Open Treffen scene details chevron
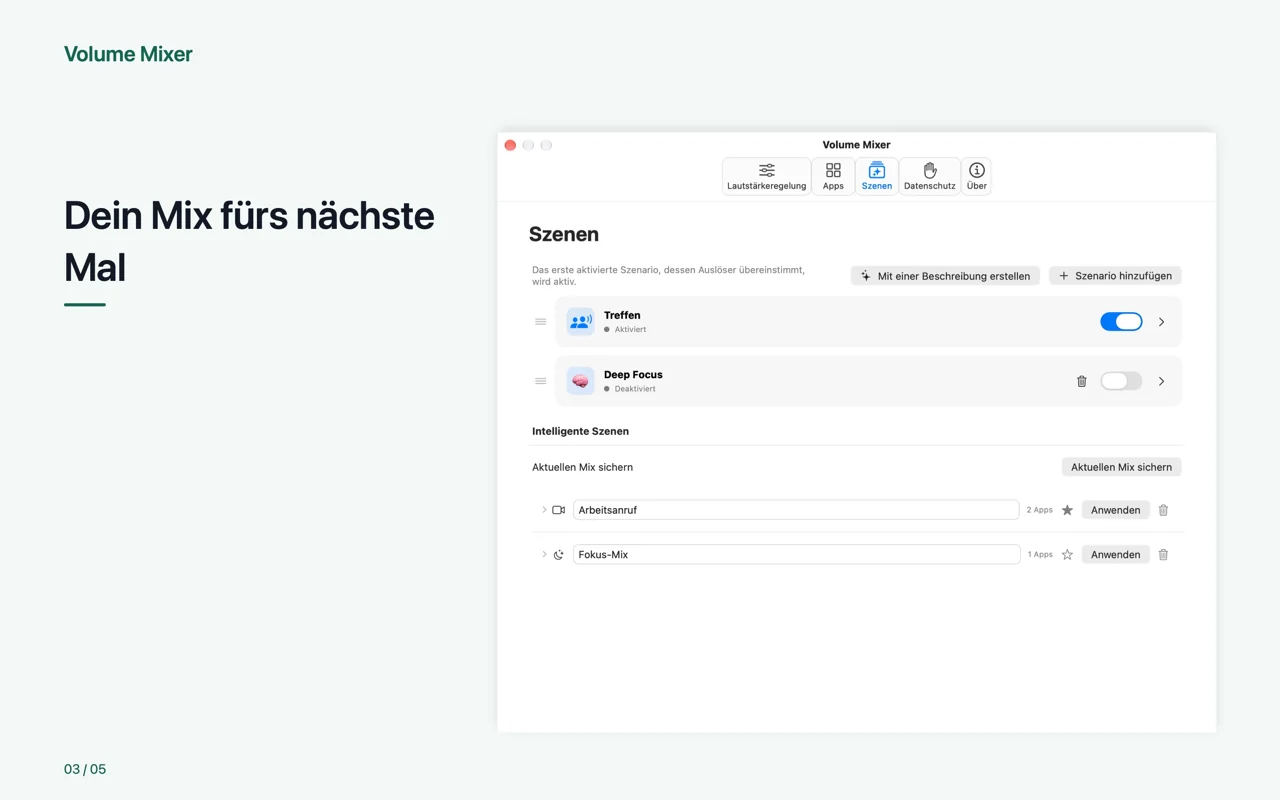 [1161, 322]
